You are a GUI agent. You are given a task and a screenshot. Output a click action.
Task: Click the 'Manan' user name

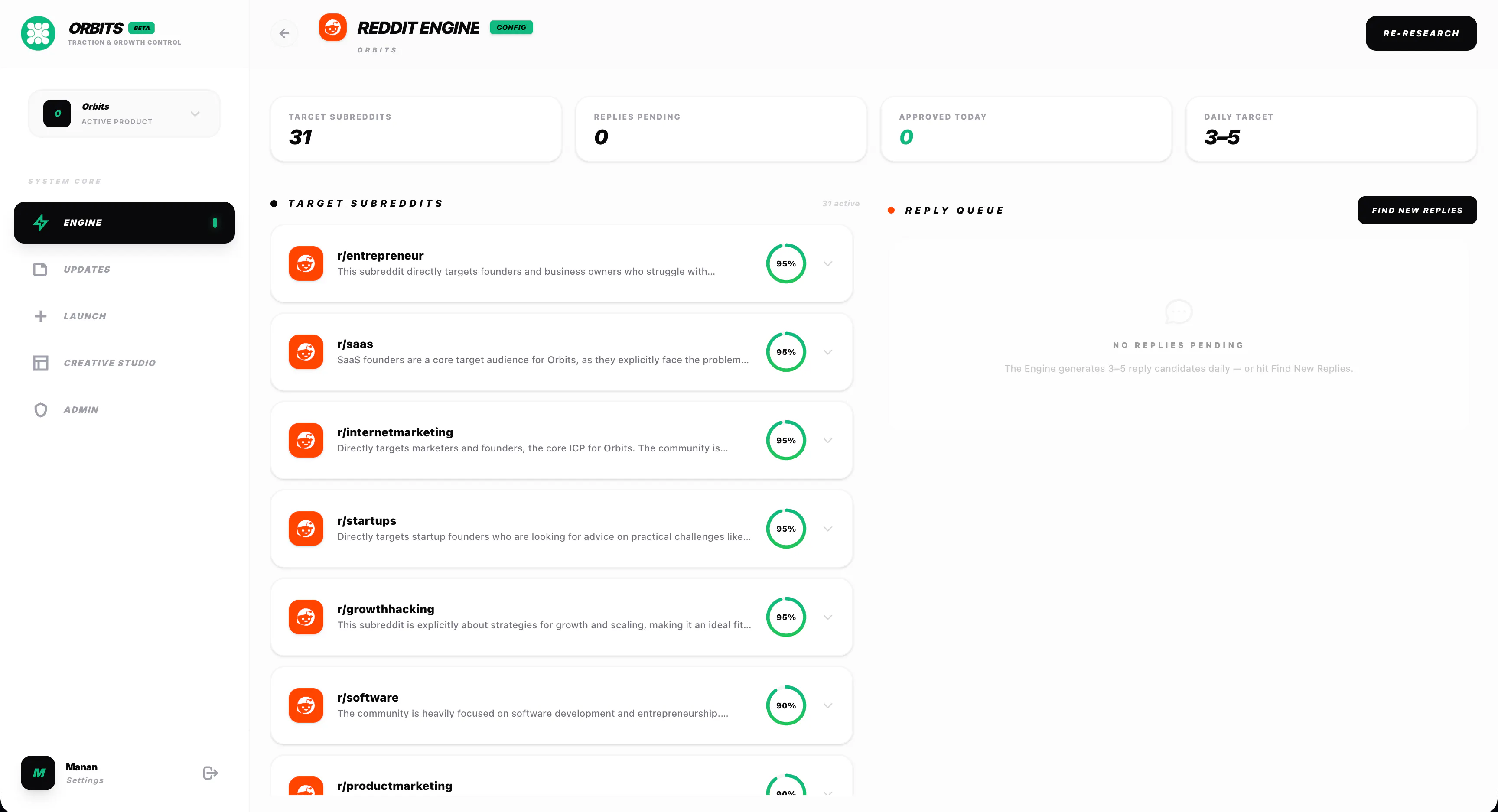click(x=81, y=767)
